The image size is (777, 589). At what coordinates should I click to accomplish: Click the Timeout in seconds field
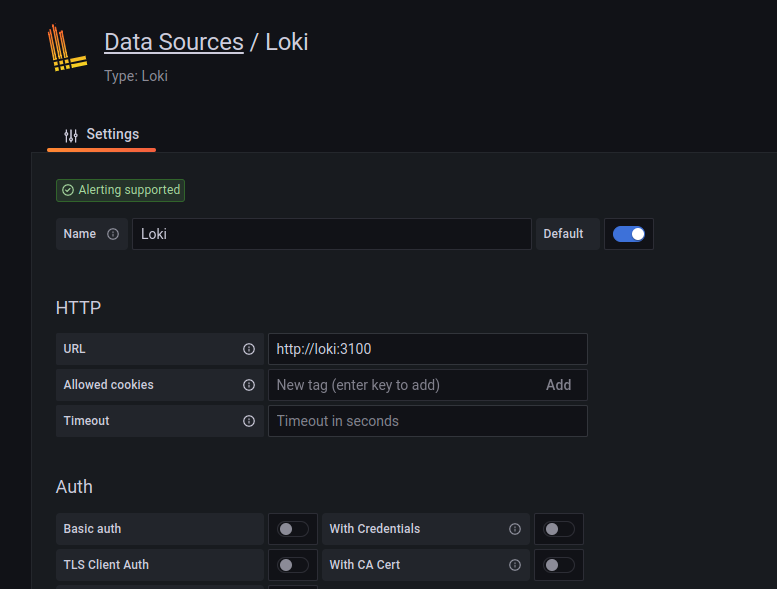(x=428, y=421)
